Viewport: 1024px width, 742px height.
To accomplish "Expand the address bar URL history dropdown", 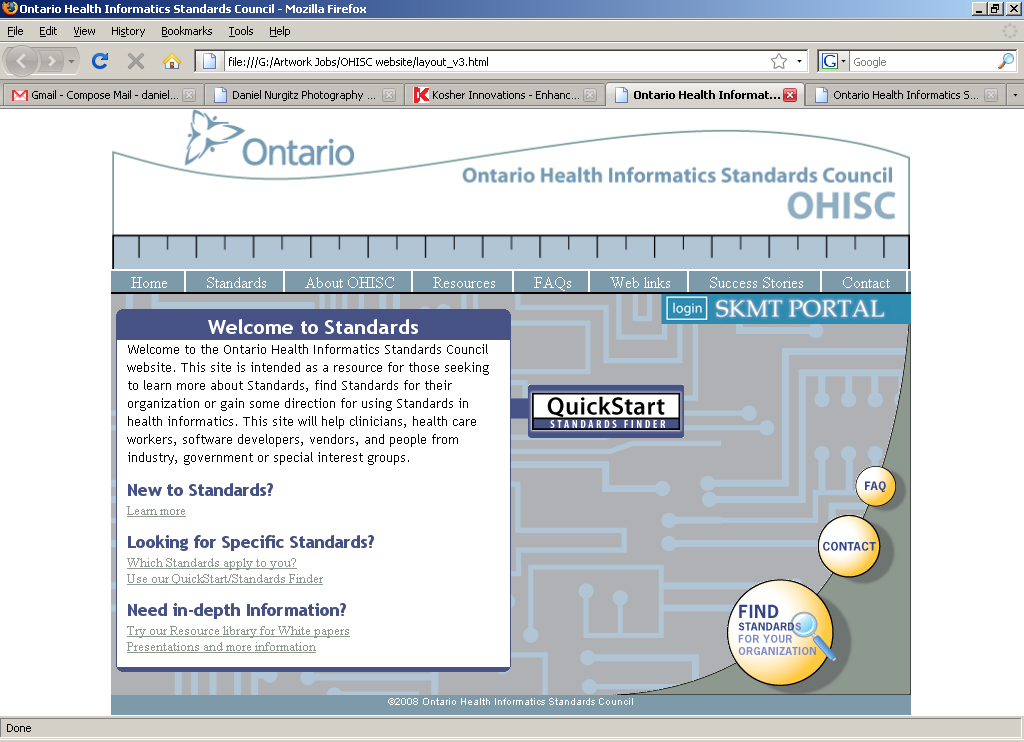I will pos(799,61).
